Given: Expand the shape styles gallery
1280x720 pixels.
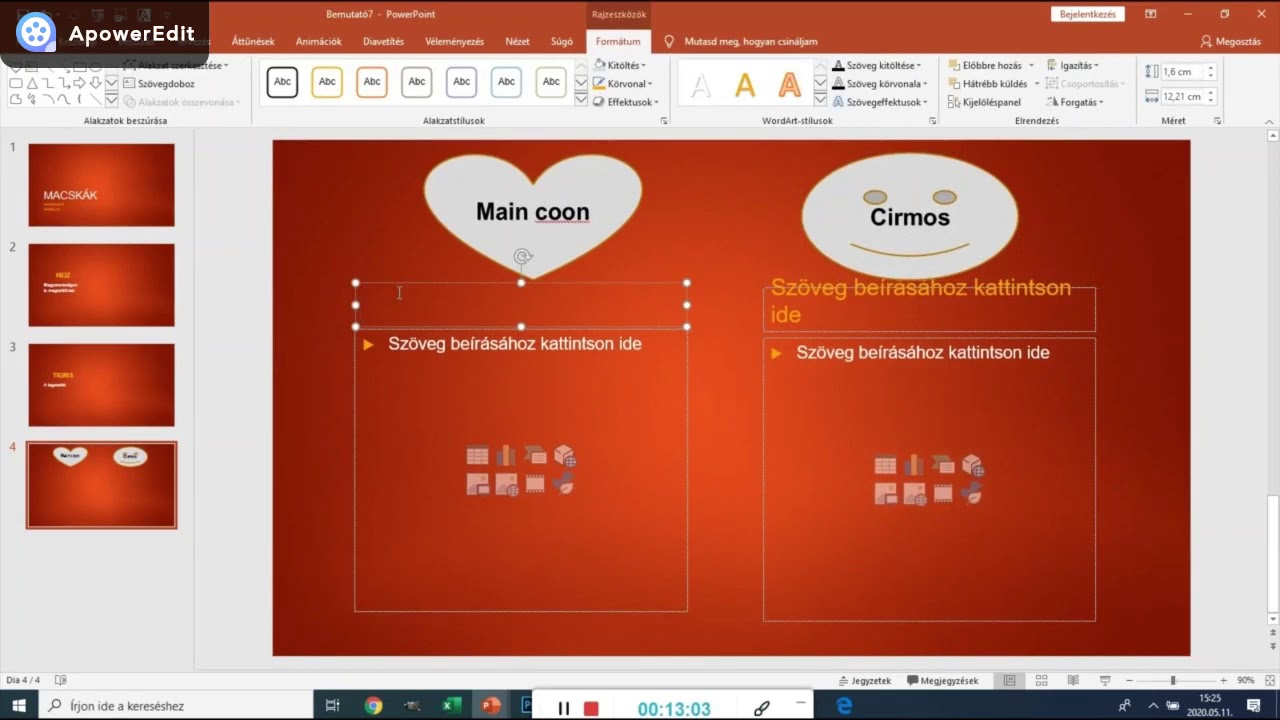Looking at the screenshot, I should (x=581, y=101).
